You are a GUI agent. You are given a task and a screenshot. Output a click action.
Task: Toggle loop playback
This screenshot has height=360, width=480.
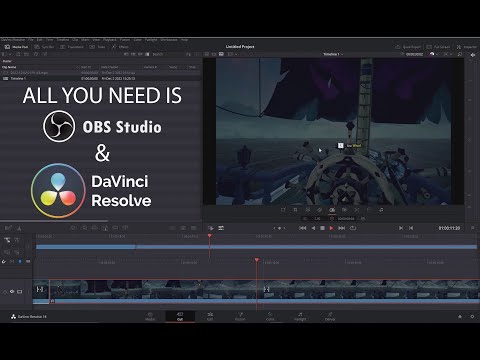click(353, 228)
